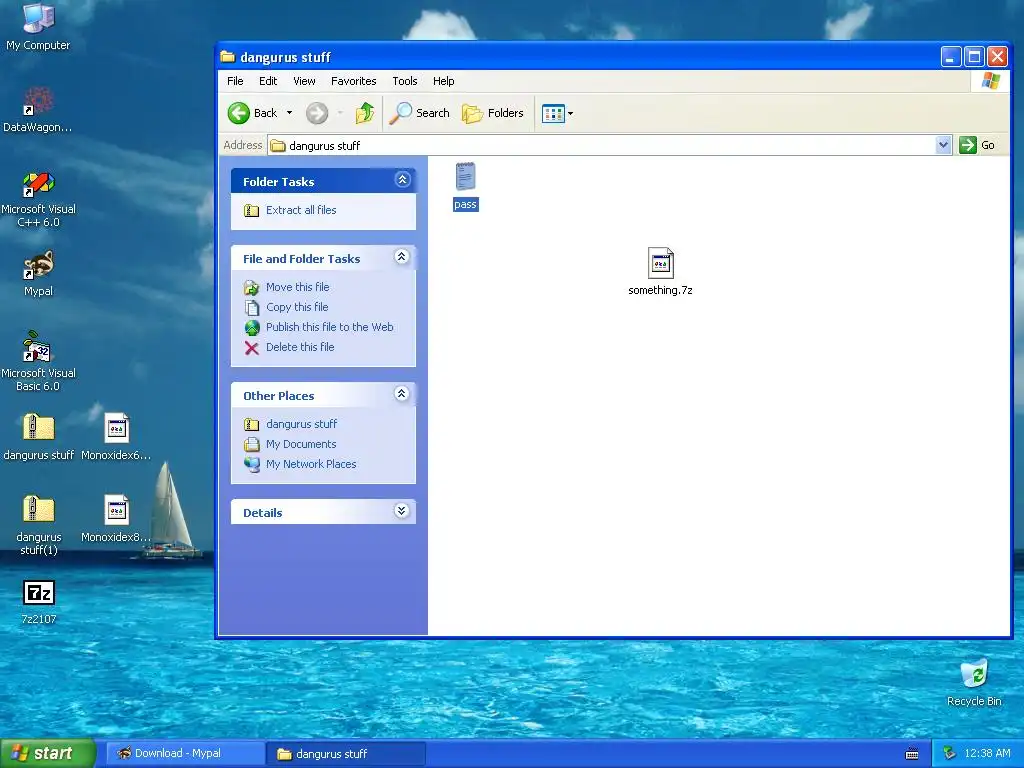Open the Search pane
The width and height of the screenshot is (1024, 768).
(419, 113)
